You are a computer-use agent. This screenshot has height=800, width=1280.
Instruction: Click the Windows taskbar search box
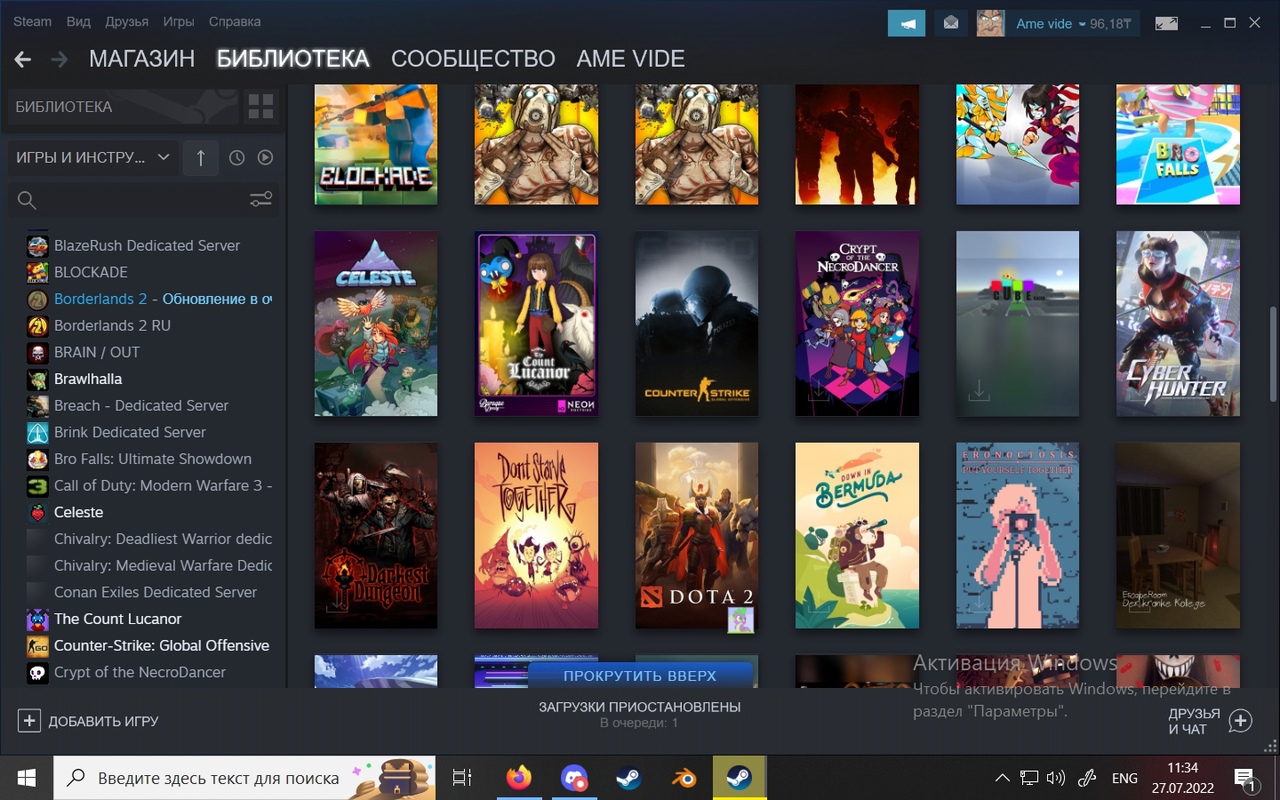[244, 777]
